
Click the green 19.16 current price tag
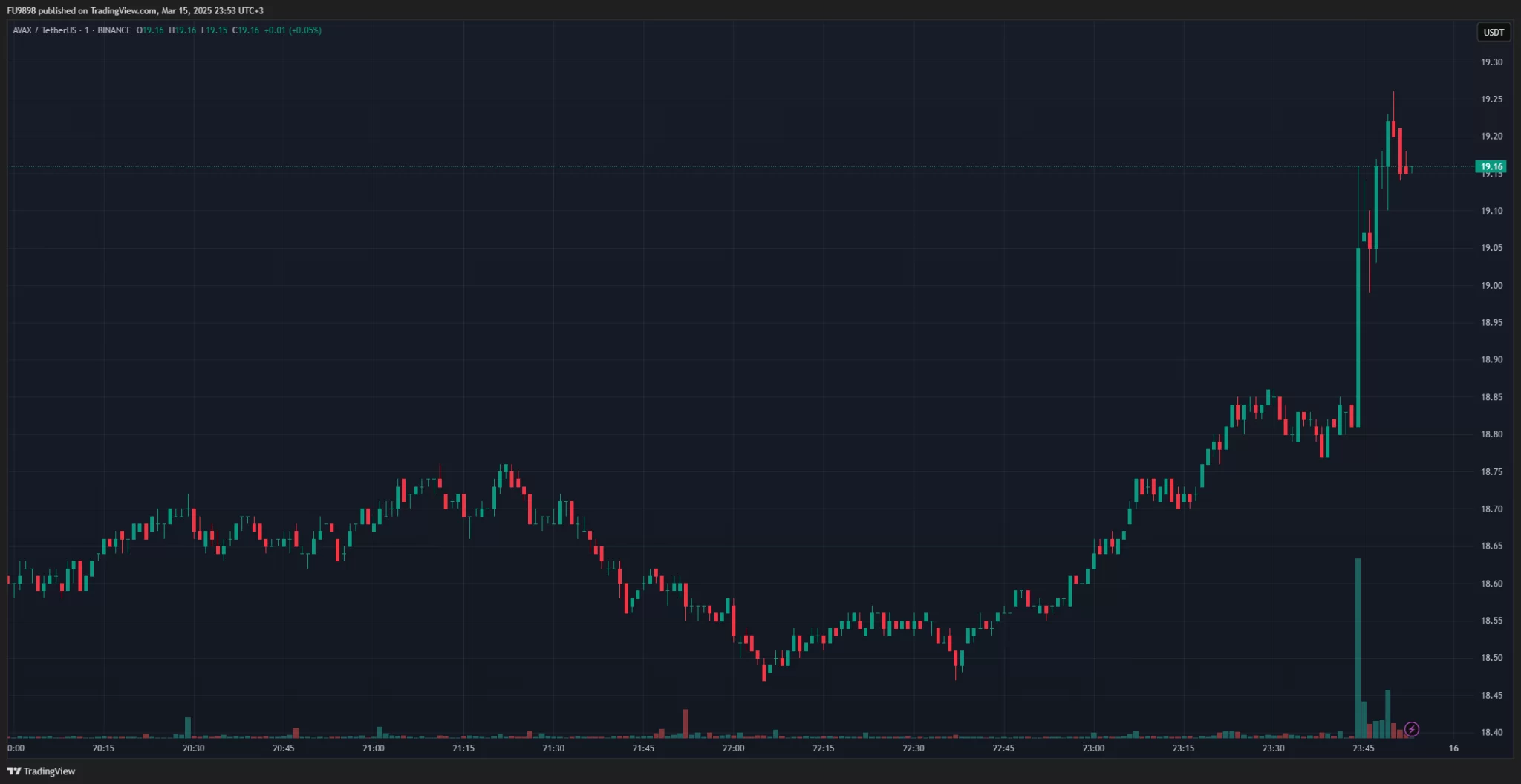[x=1491, y=166]
